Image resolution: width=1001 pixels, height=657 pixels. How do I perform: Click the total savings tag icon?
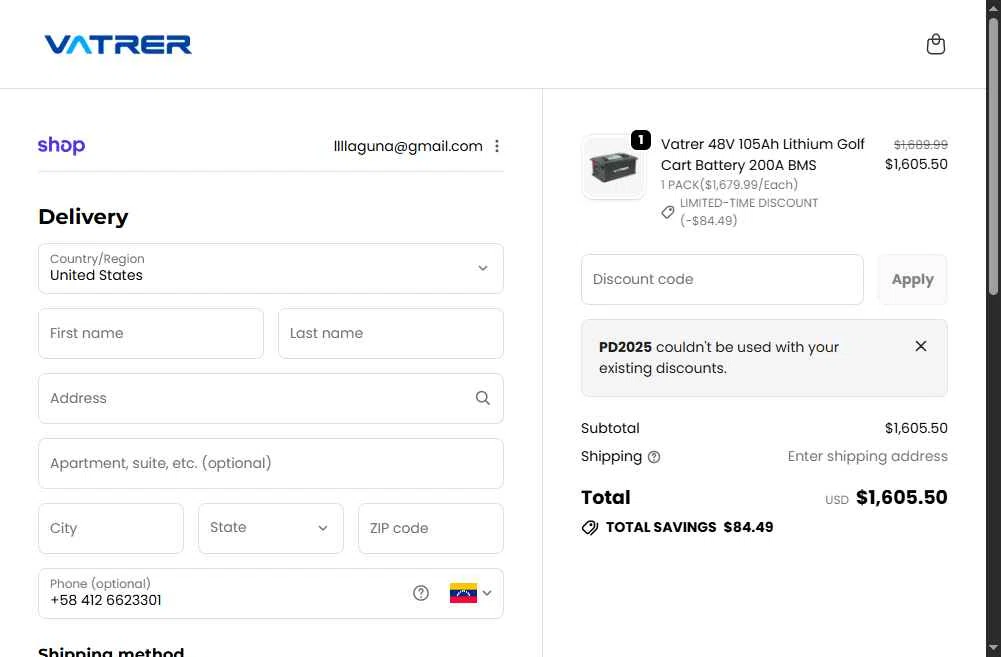click(590, 527)
